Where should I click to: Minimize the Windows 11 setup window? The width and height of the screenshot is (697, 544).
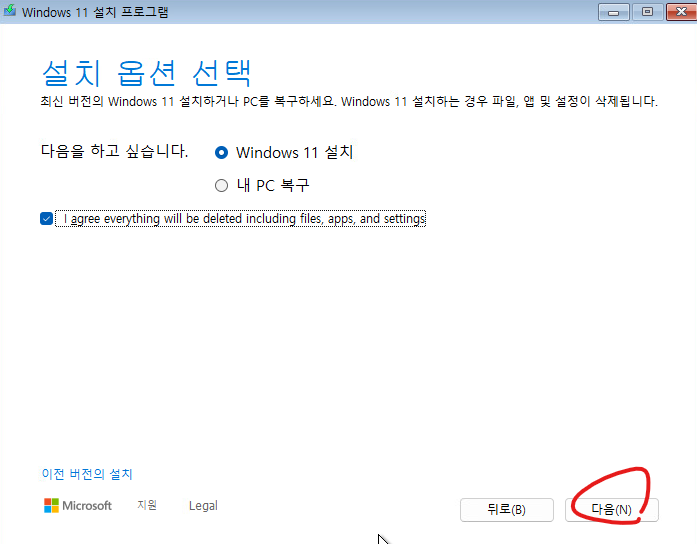613,12
